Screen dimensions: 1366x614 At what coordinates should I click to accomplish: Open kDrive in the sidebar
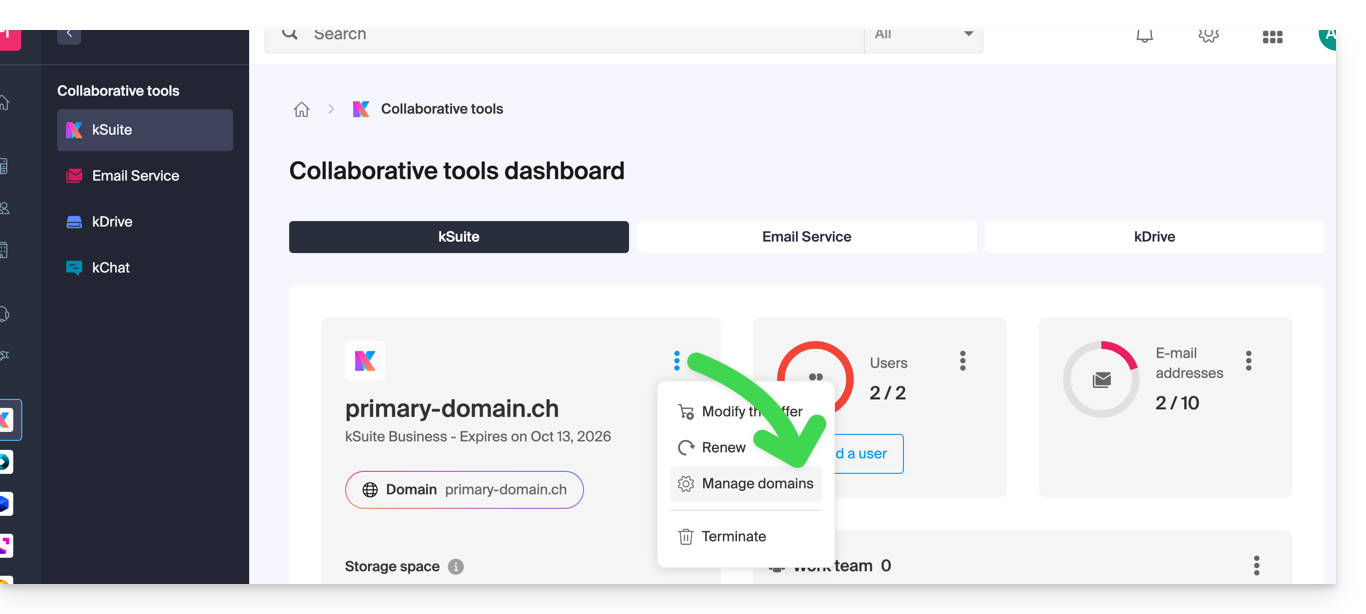(x=112, y=222)
